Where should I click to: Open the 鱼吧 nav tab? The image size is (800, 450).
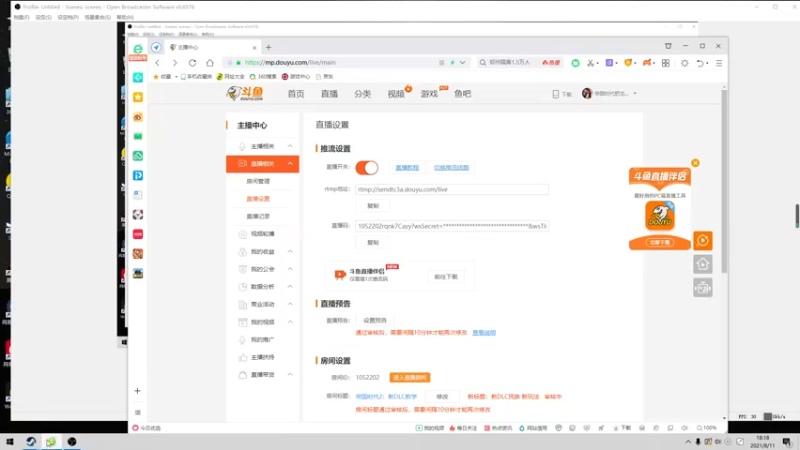tap(462, 94)
